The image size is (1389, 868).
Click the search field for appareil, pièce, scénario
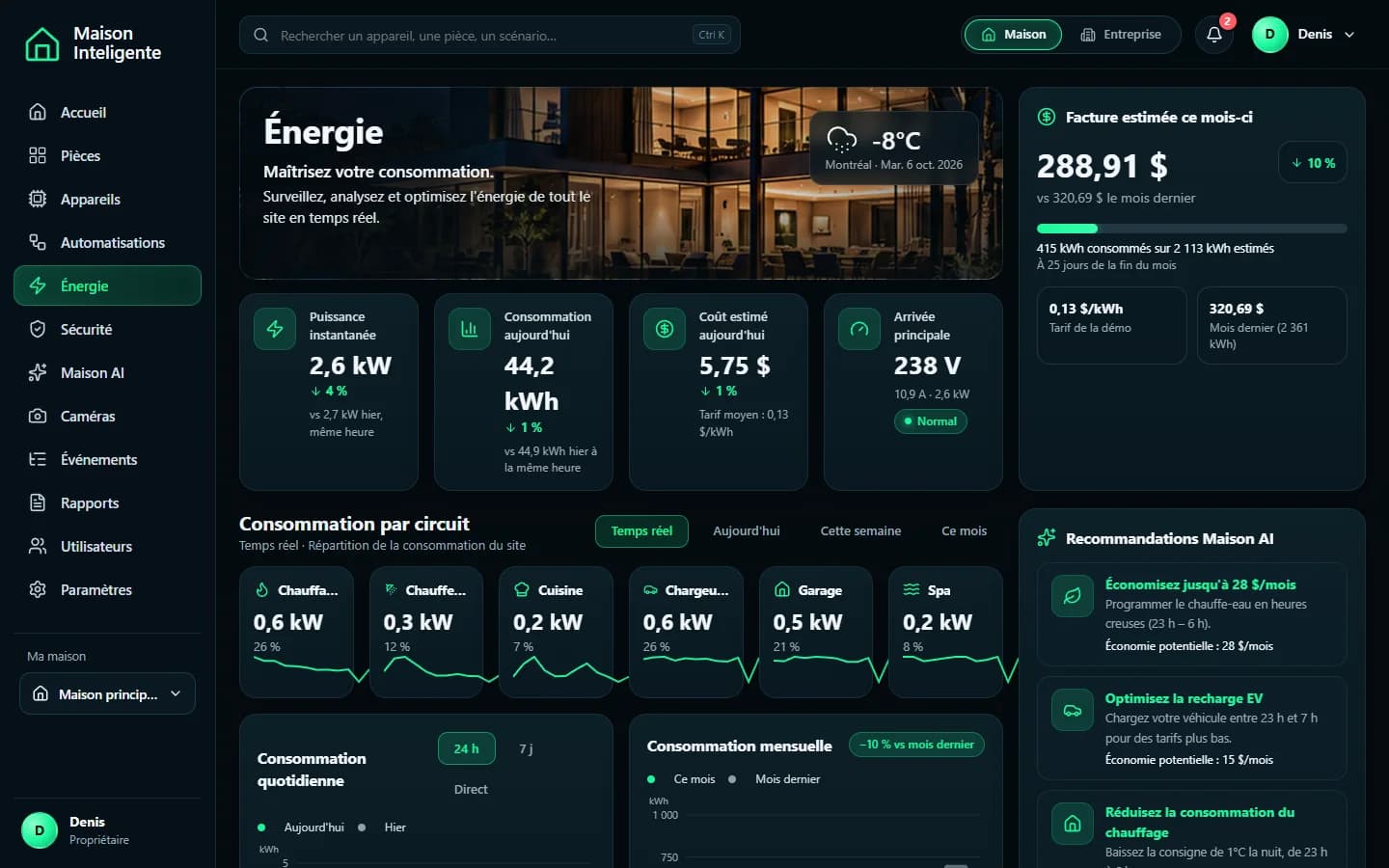click(x=489, y=35)
